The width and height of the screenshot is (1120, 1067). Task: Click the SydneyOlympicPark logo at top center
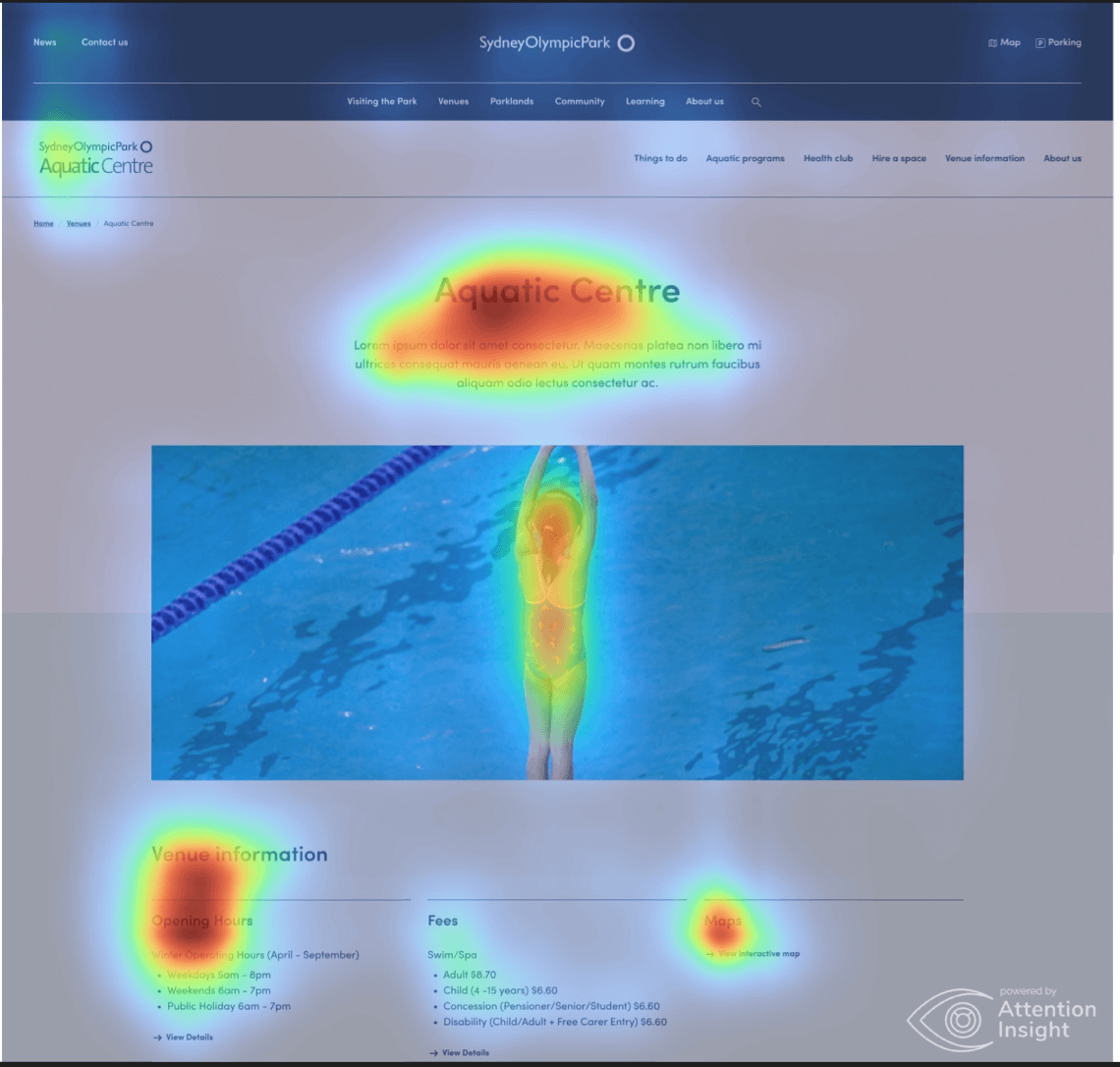click(x=556, y=43)
